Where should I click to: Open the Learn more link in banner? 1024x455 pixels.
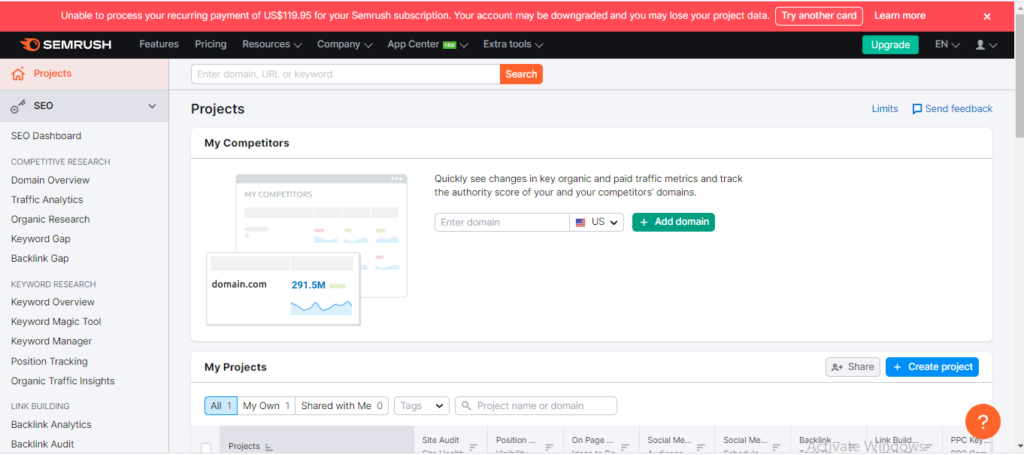(899, 16)
